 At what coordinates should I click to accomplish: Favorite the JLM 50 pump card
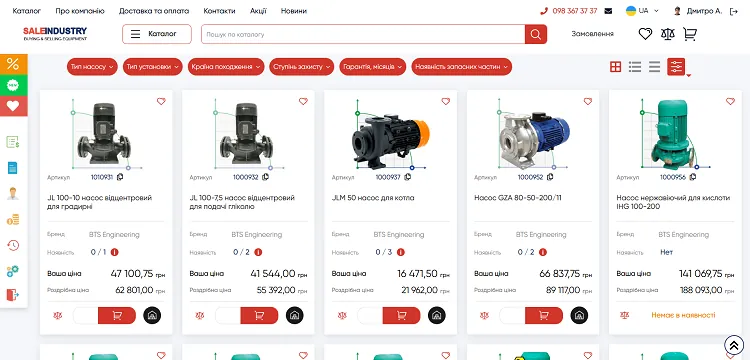point(446,101)
